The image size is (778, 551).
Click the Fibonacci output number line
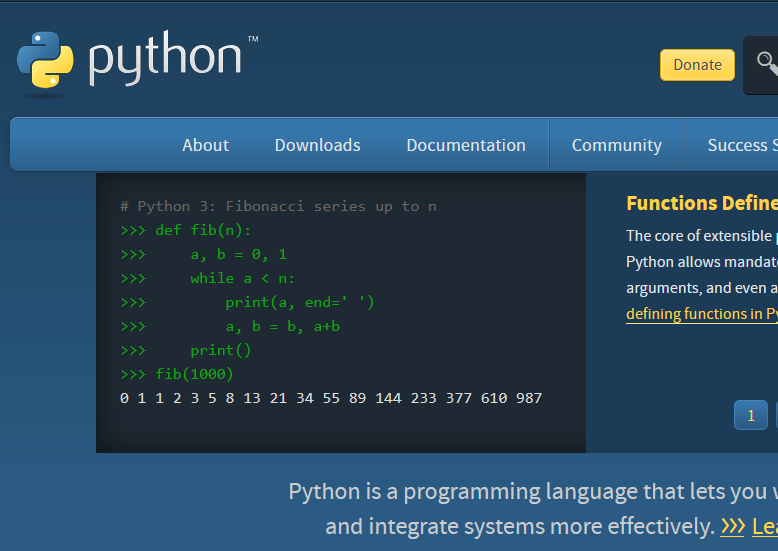coord(331,398)
